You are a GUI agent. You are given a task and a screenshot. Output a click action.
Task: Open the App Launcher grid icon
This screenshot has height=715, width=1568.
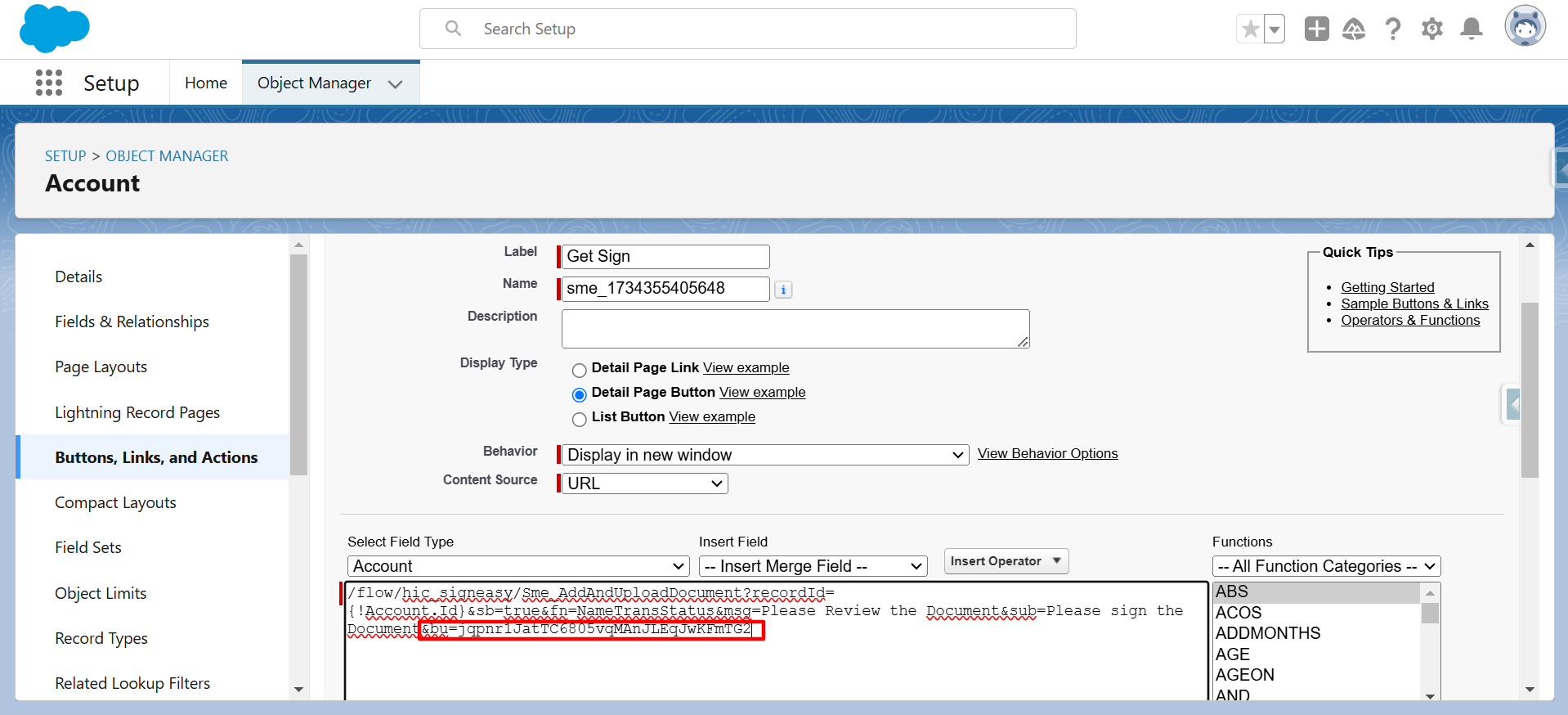(49, 83)
